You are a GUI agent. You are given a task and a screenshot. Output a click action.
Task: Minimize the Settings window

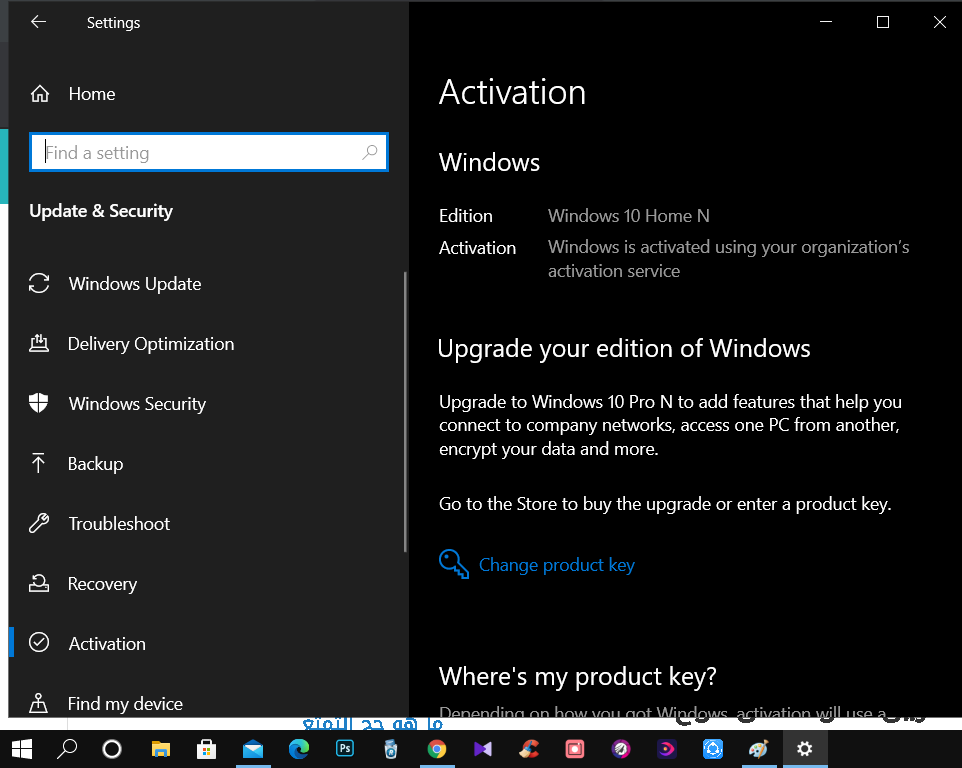[x=826, y=22]
